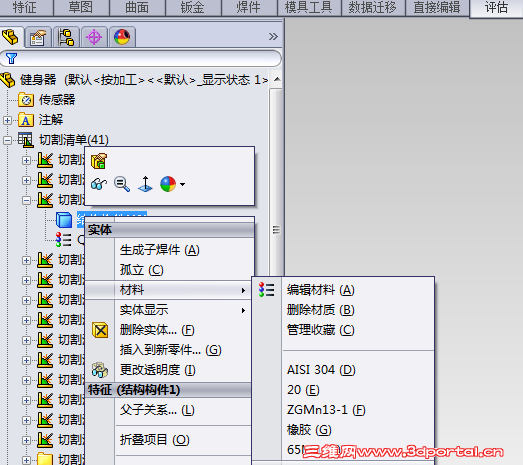The image size is (523, 465).
Task: Expand the second cut list item
Action: (26, 180)
